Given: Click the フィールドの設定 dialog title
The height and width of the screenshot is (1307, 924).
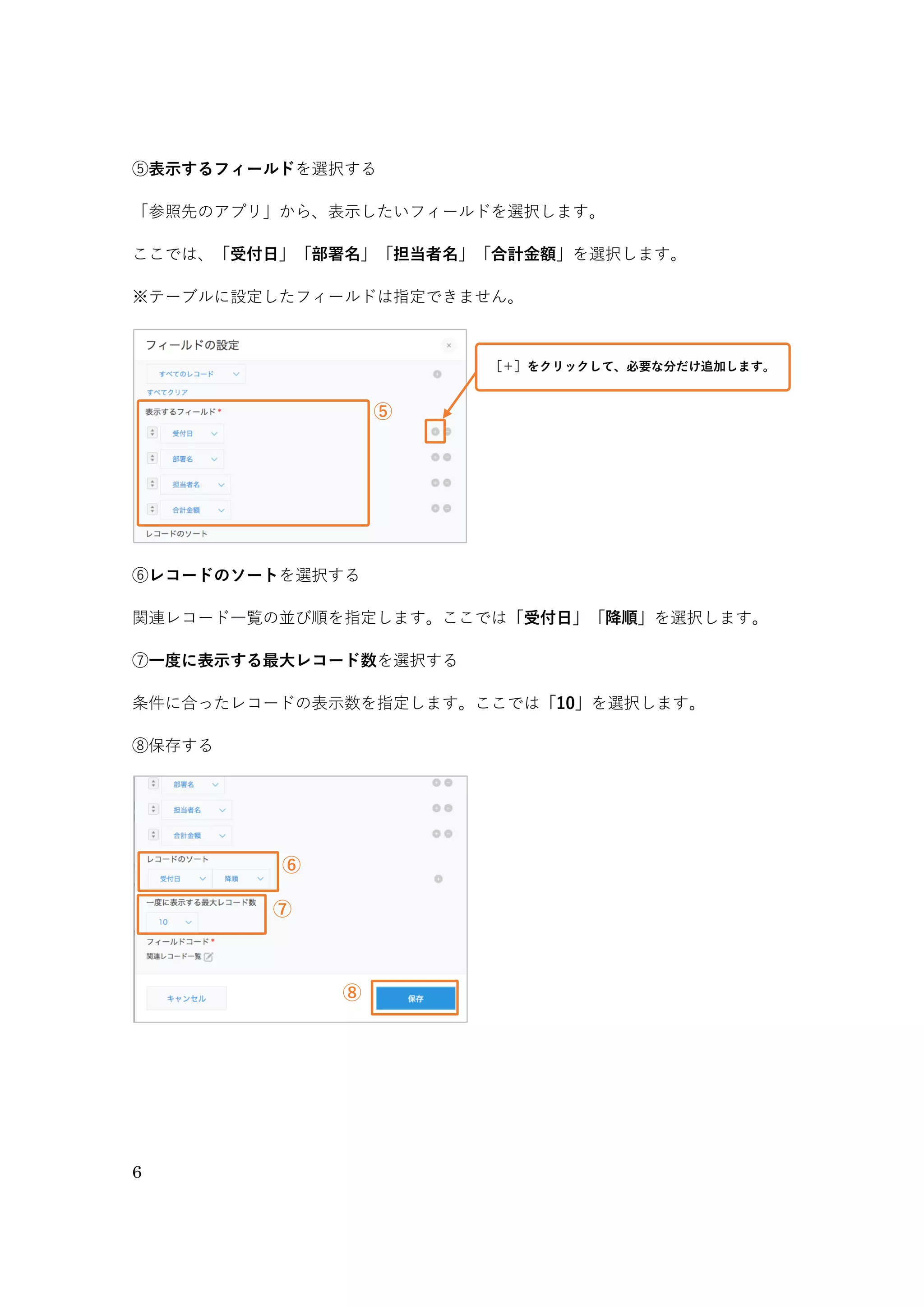Looking at the screenshot, I should coord(192,345).
